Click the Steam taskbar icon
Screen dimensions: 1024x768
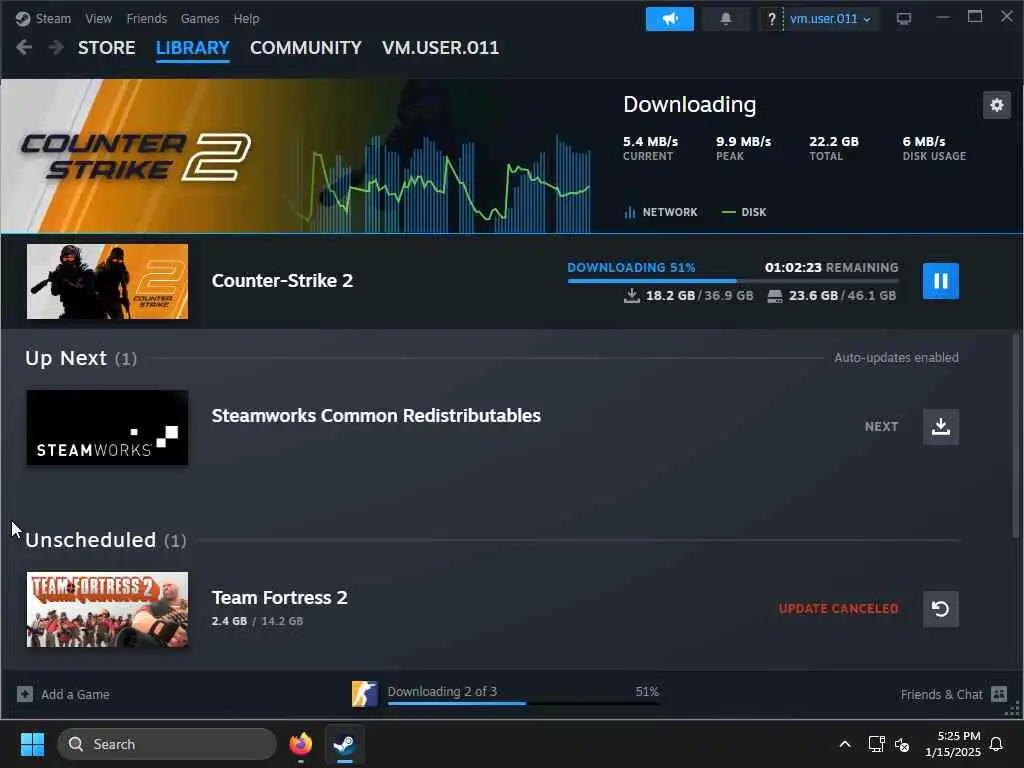344,744
